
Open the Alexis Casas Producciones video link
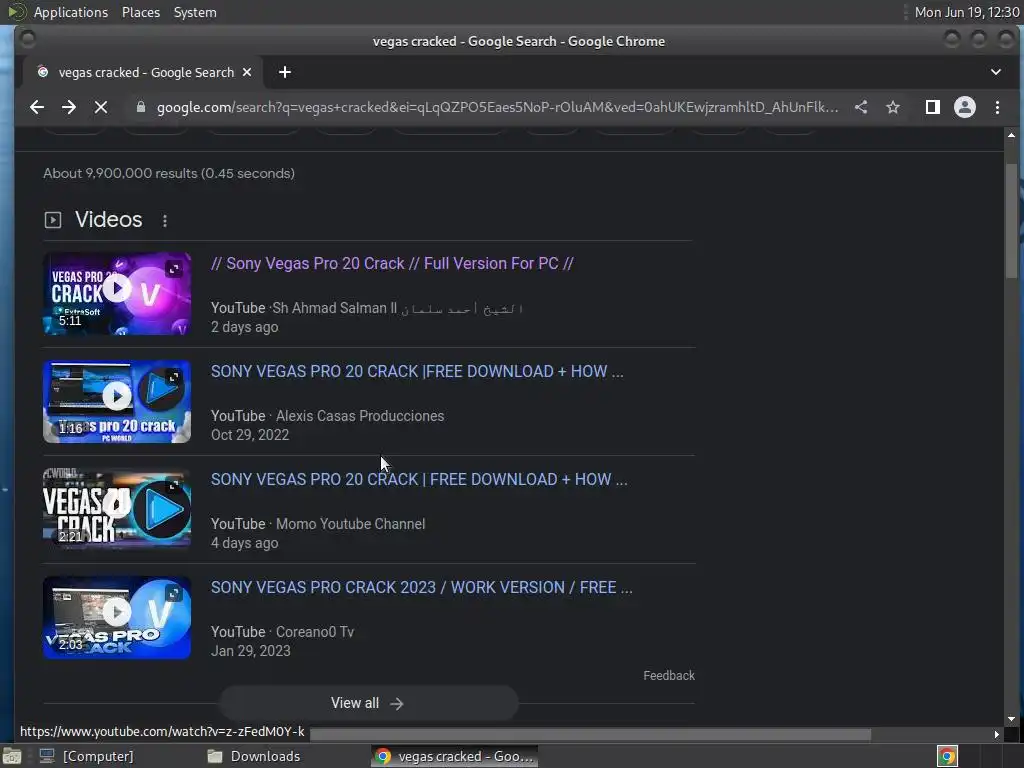pyautogui.click(x=417, y=371)
